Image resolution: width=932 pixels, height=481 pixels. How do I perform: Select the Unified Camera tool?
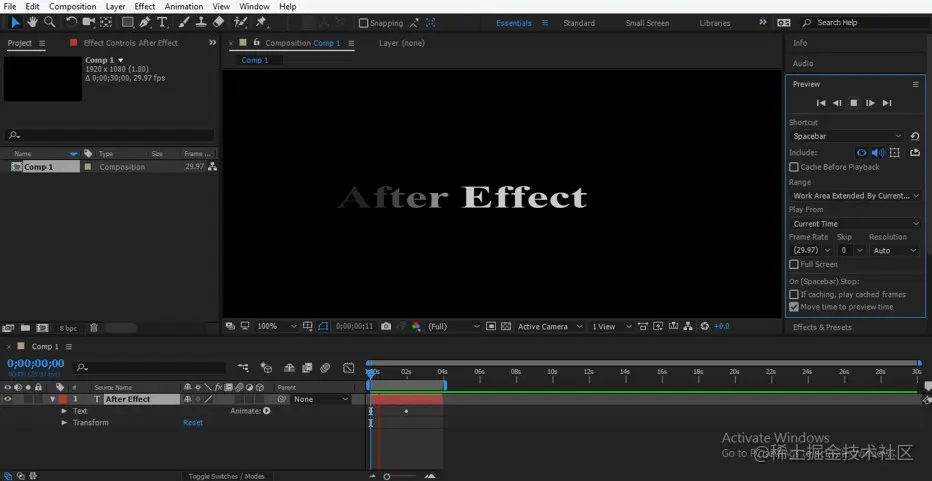pos(89,23)
